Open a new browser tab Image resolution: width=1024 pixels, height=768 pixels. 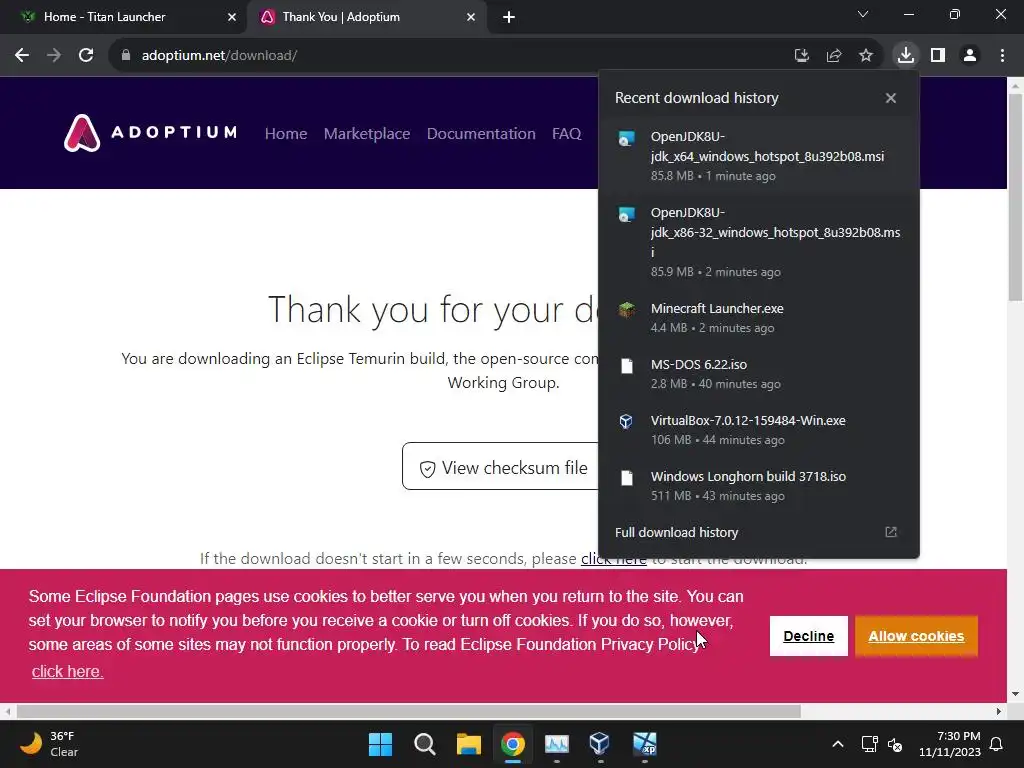pos(509,17)
